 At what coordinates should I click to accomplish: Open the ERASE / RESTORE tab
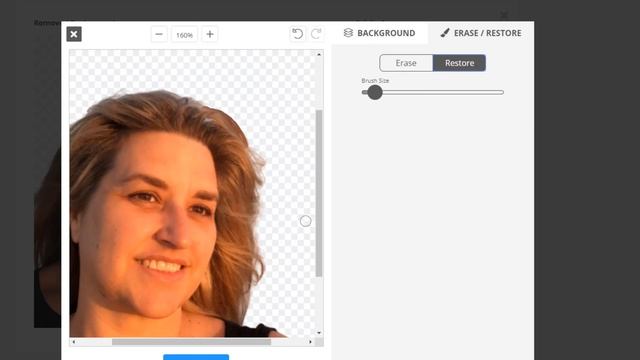(x=481, y=33)
